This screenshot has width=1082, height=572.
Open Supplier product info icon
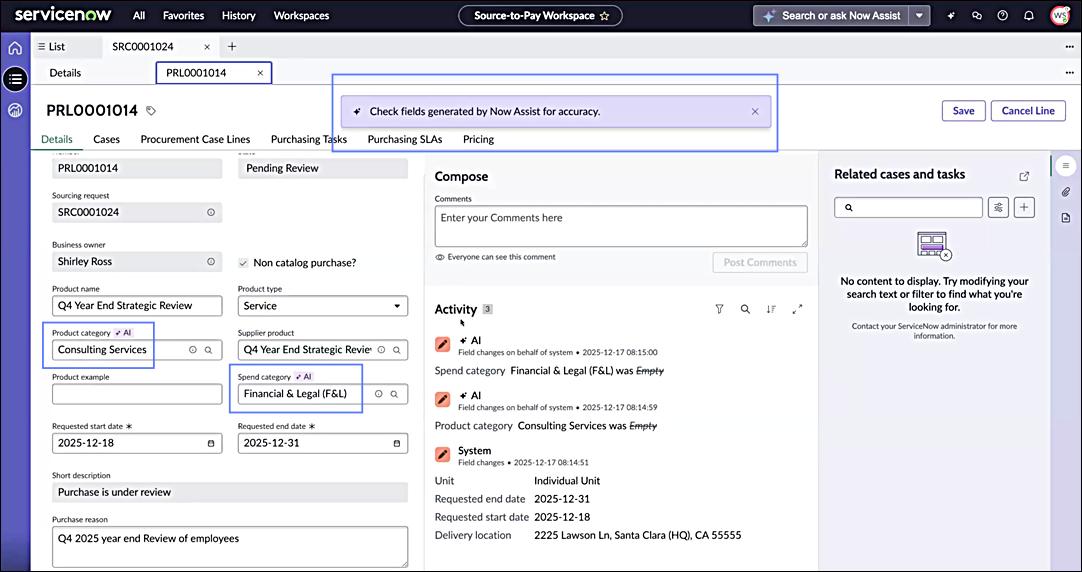(381, 350)
